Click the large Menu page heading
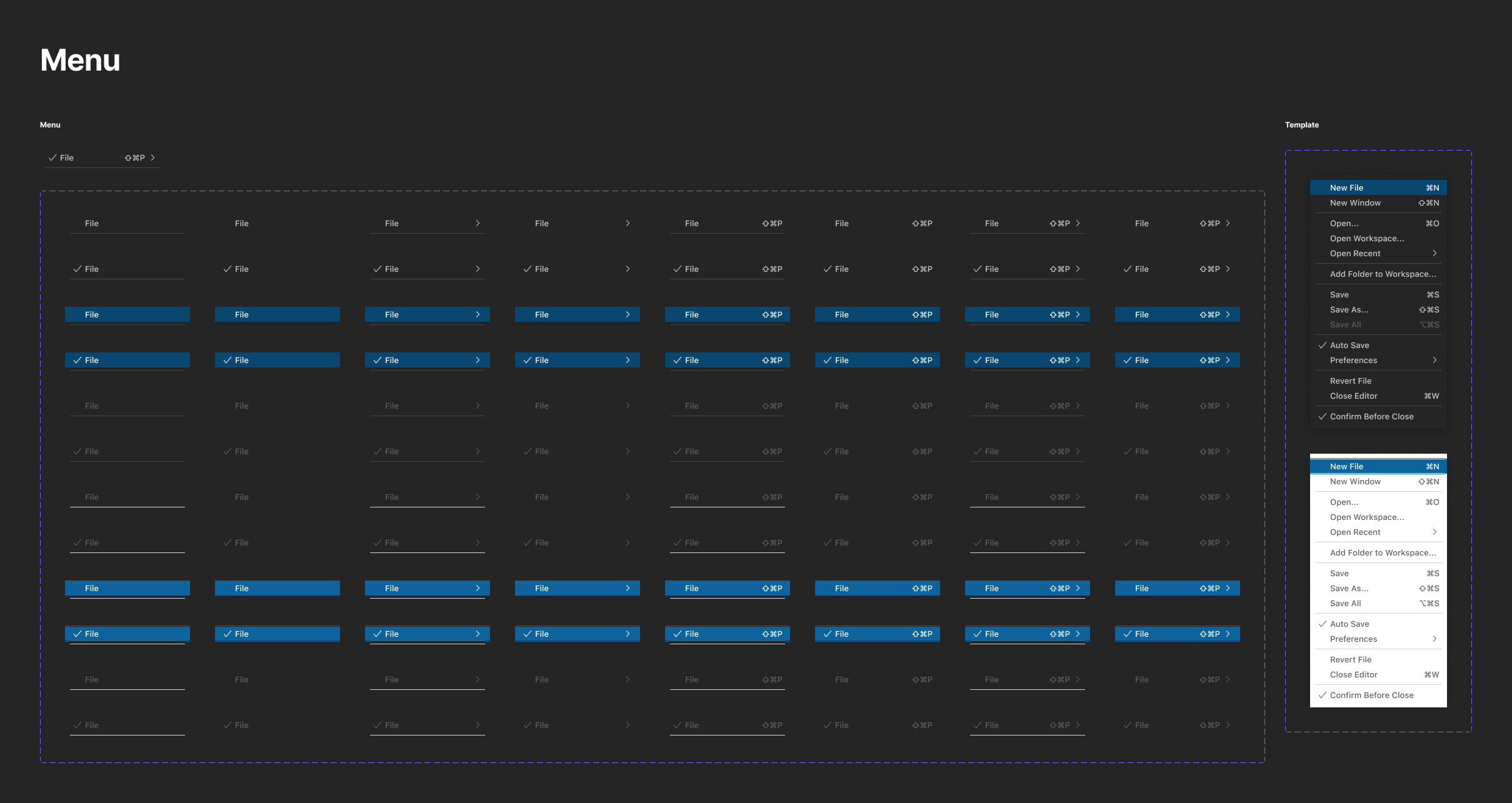This screenshot has width=1512, height=803. (80, 61)
